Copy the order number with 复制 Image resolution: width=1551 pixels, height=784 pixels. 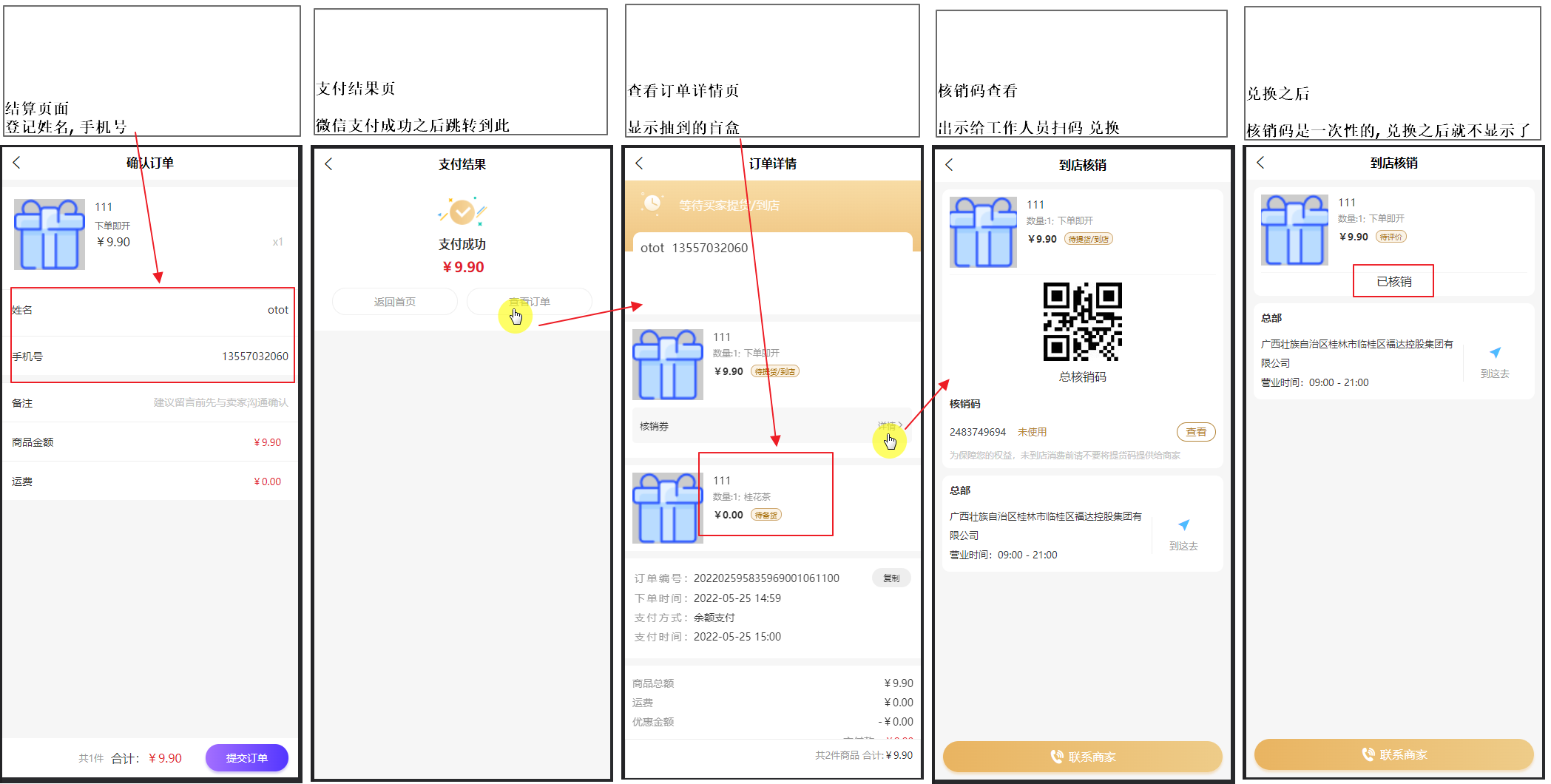(891, 578)
